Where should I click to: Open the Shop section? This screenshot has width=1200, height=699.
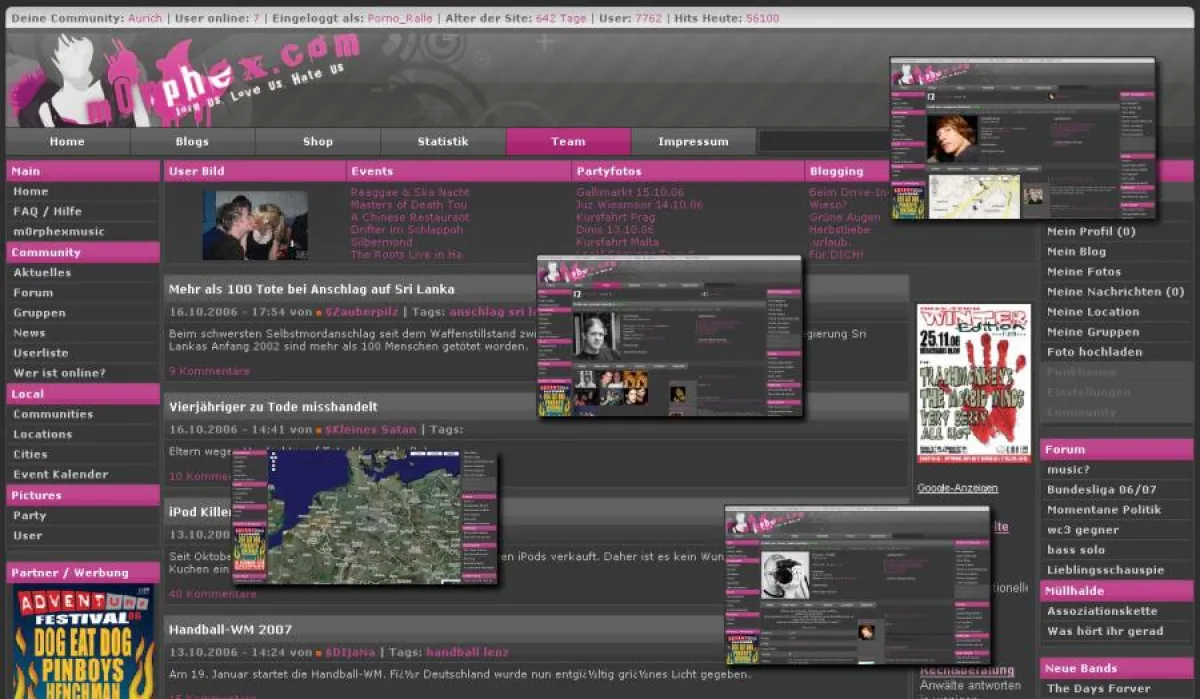click(x=317, y=141)
